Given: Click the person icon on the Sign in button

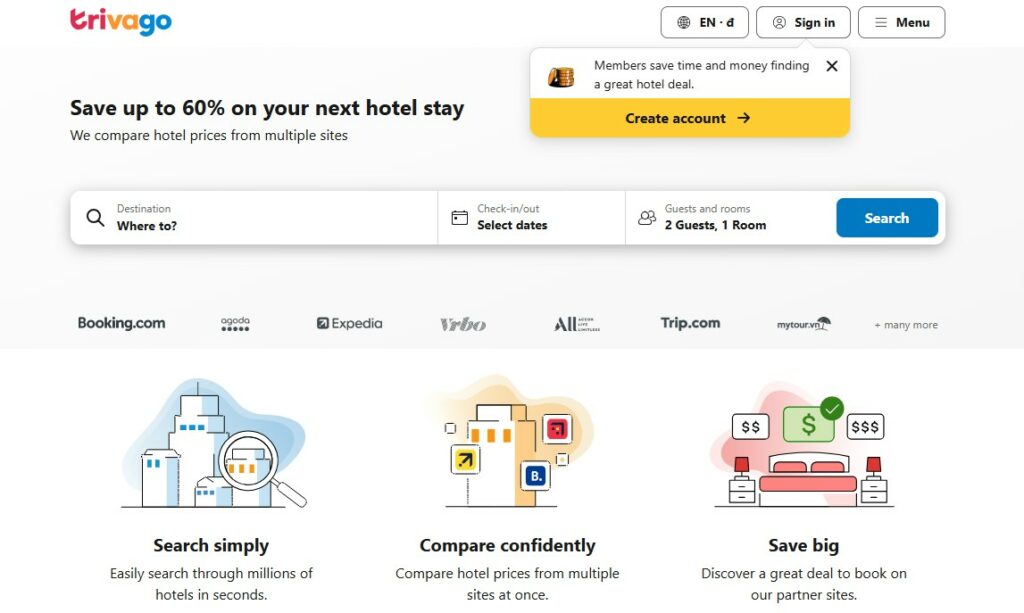Looking at the screenshot, I should click(777, 21).
